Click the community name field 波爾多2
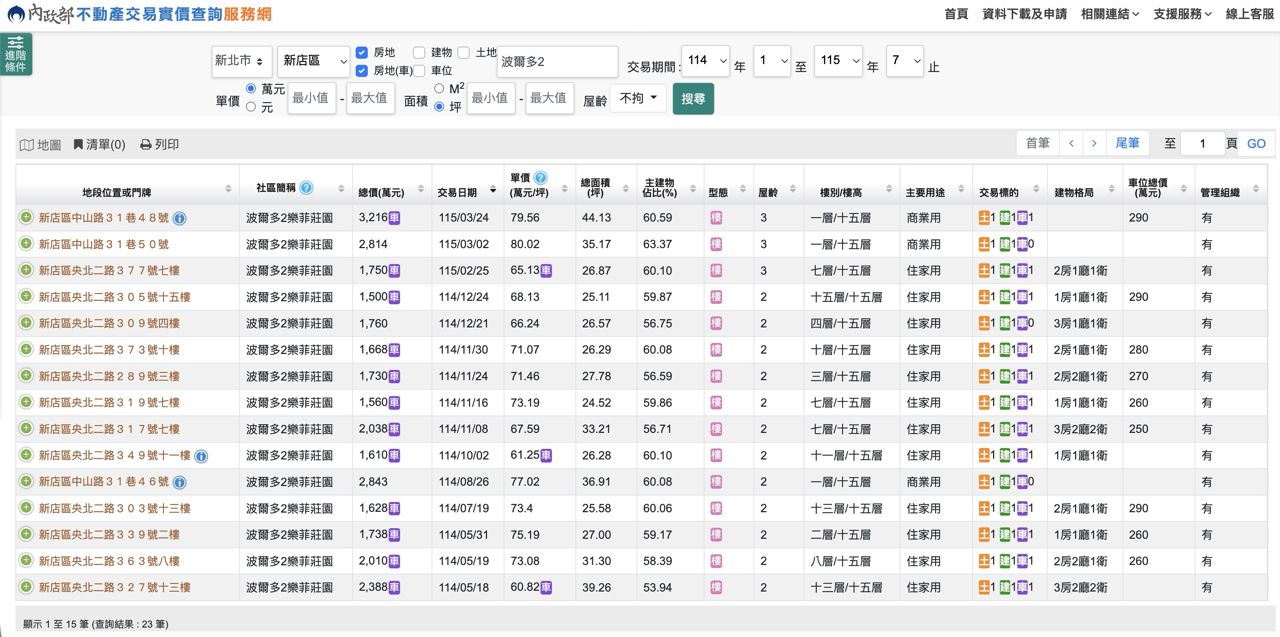Image resolution: width=1280 pixels, height=637 pixels. pos(557,61)
